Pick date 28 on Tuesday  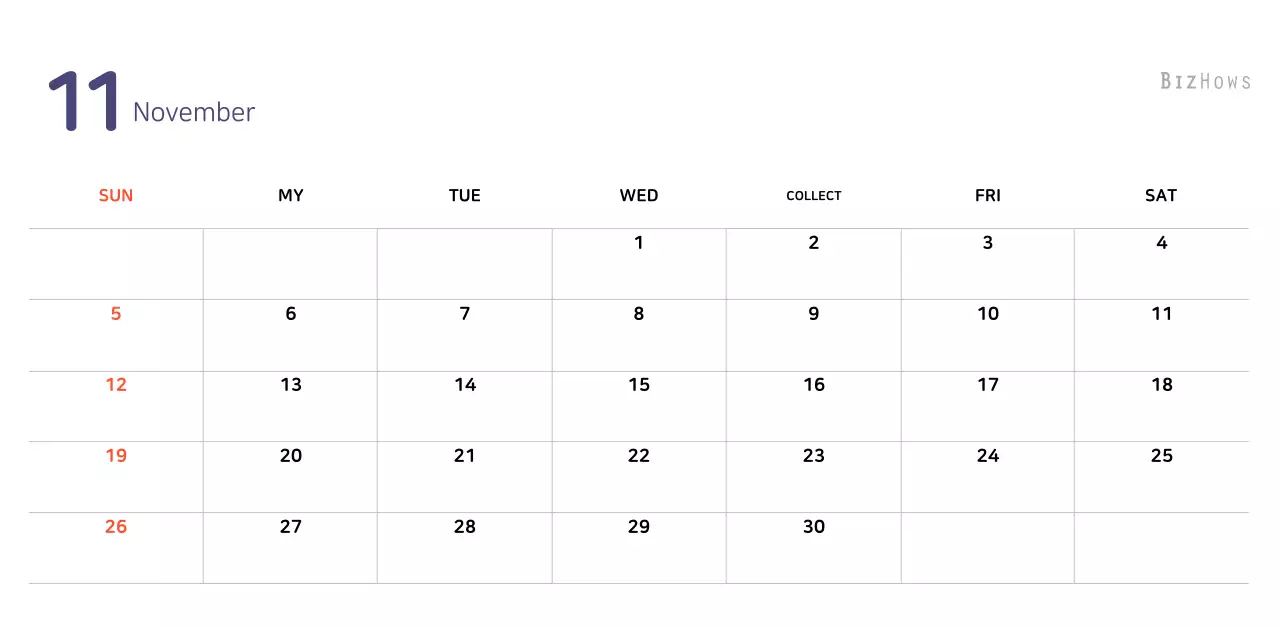pos(465,527)
